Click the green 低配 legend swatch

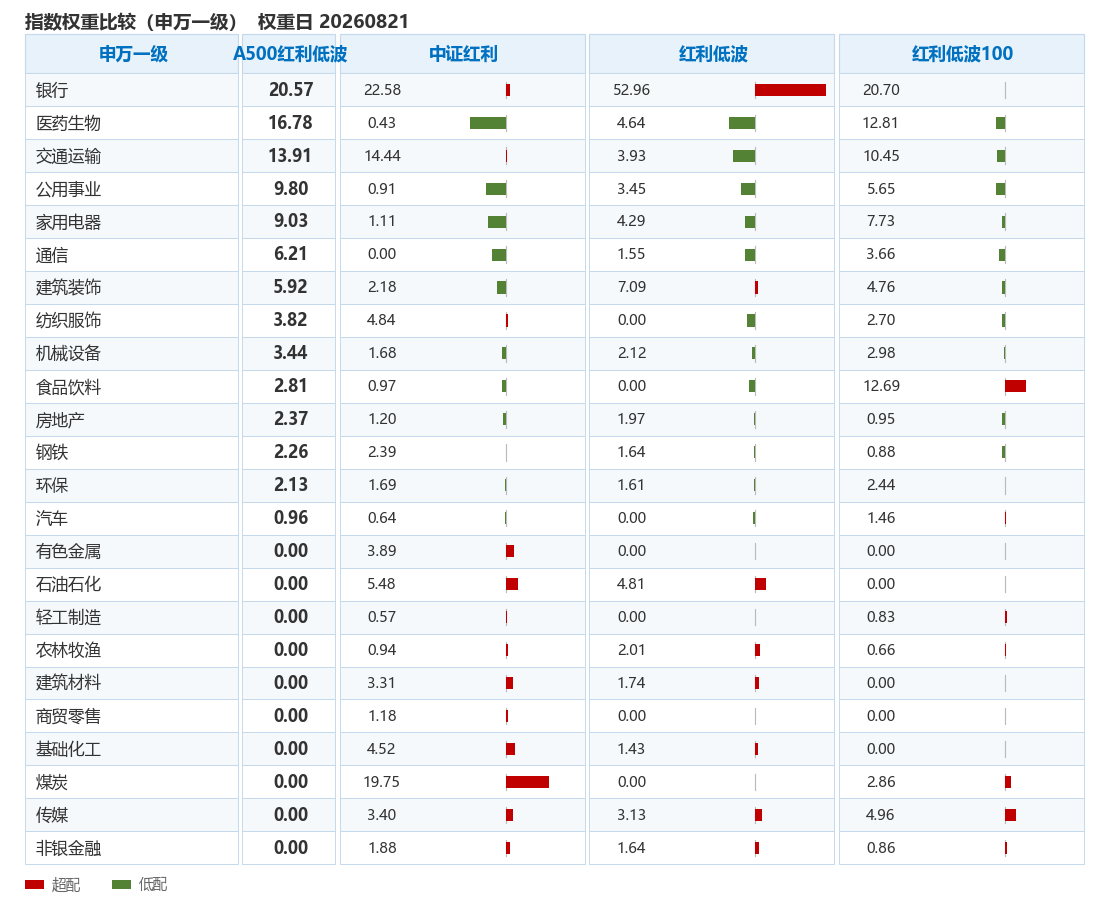[121, 884]
